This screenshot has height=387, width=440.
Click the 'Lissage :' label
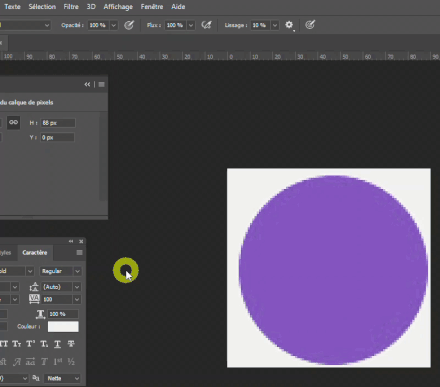(x=236, y=25)
